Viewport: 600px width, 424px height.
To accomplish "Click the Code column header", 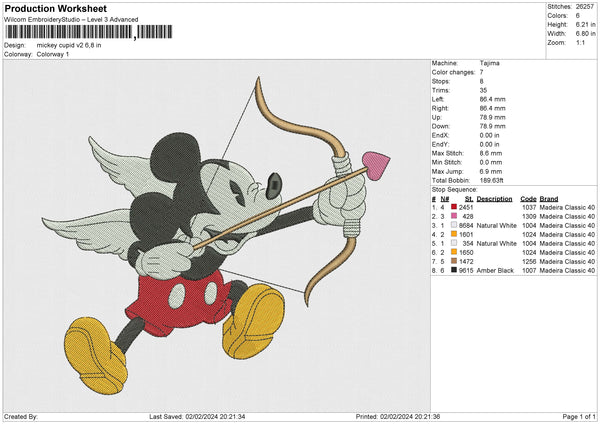I will coord(528,198).
